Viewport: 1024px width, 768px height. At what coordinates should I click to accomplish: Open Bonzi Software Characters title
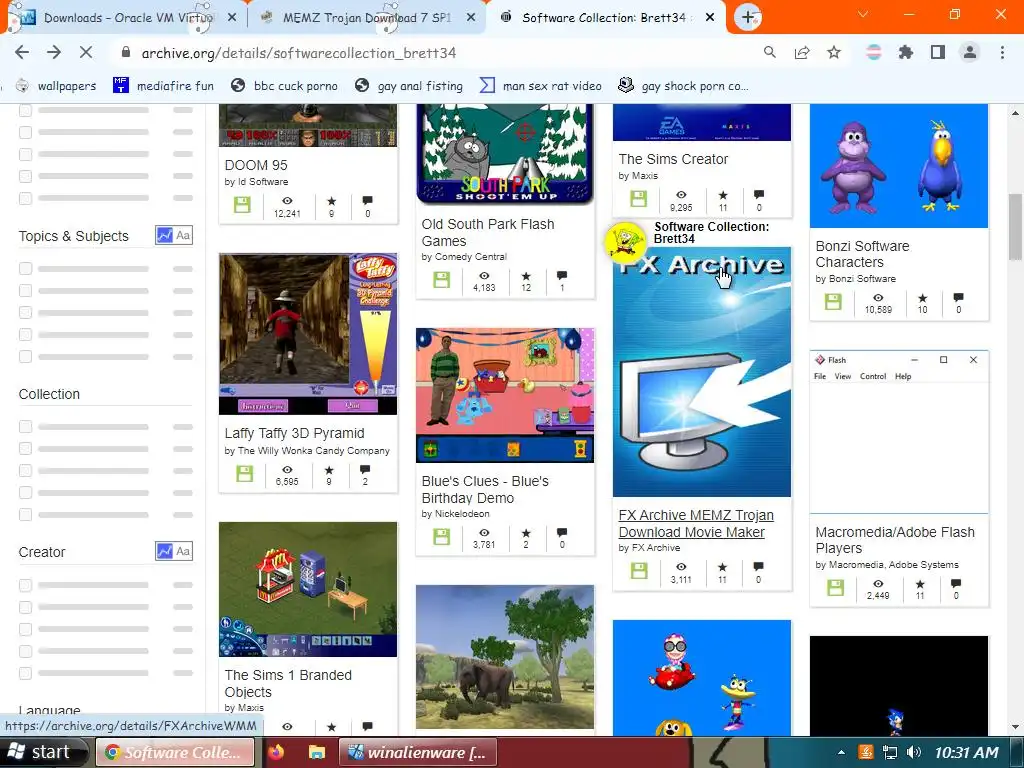tap(862, 254)
